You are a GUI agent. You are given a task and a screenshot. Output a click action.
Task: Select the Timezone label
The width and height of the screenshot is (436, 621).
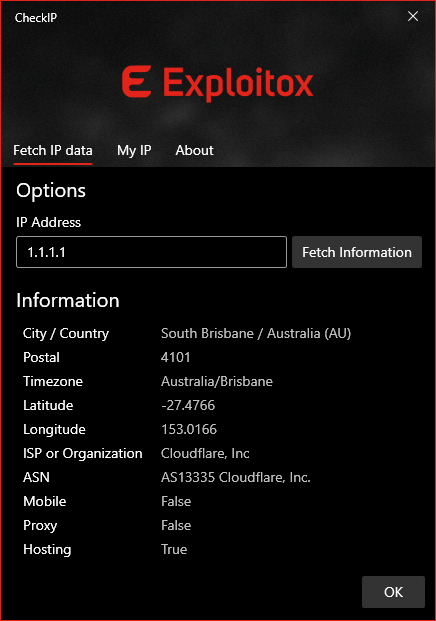pos(53,381)
